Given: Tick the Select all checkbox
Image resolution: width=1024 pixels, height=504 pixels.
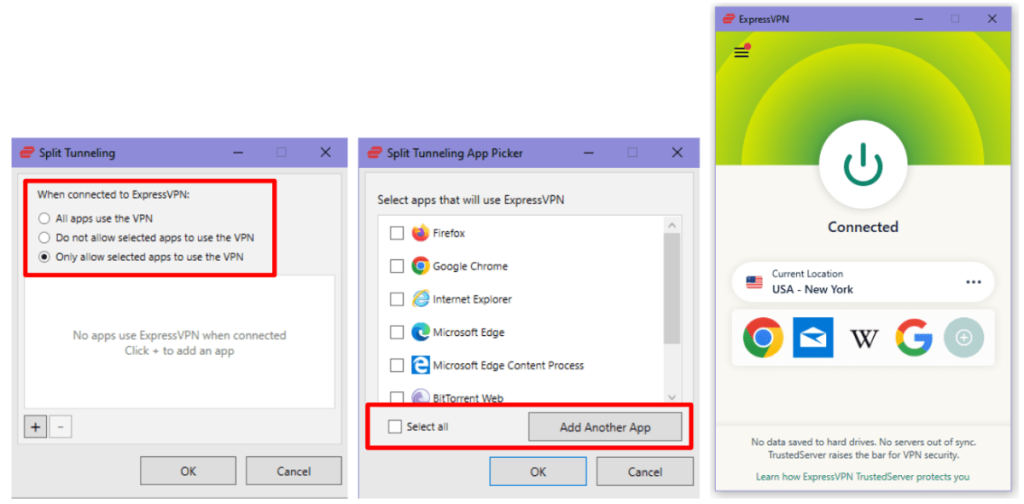Looking at the screenshot, I should (x=394, y=426).
